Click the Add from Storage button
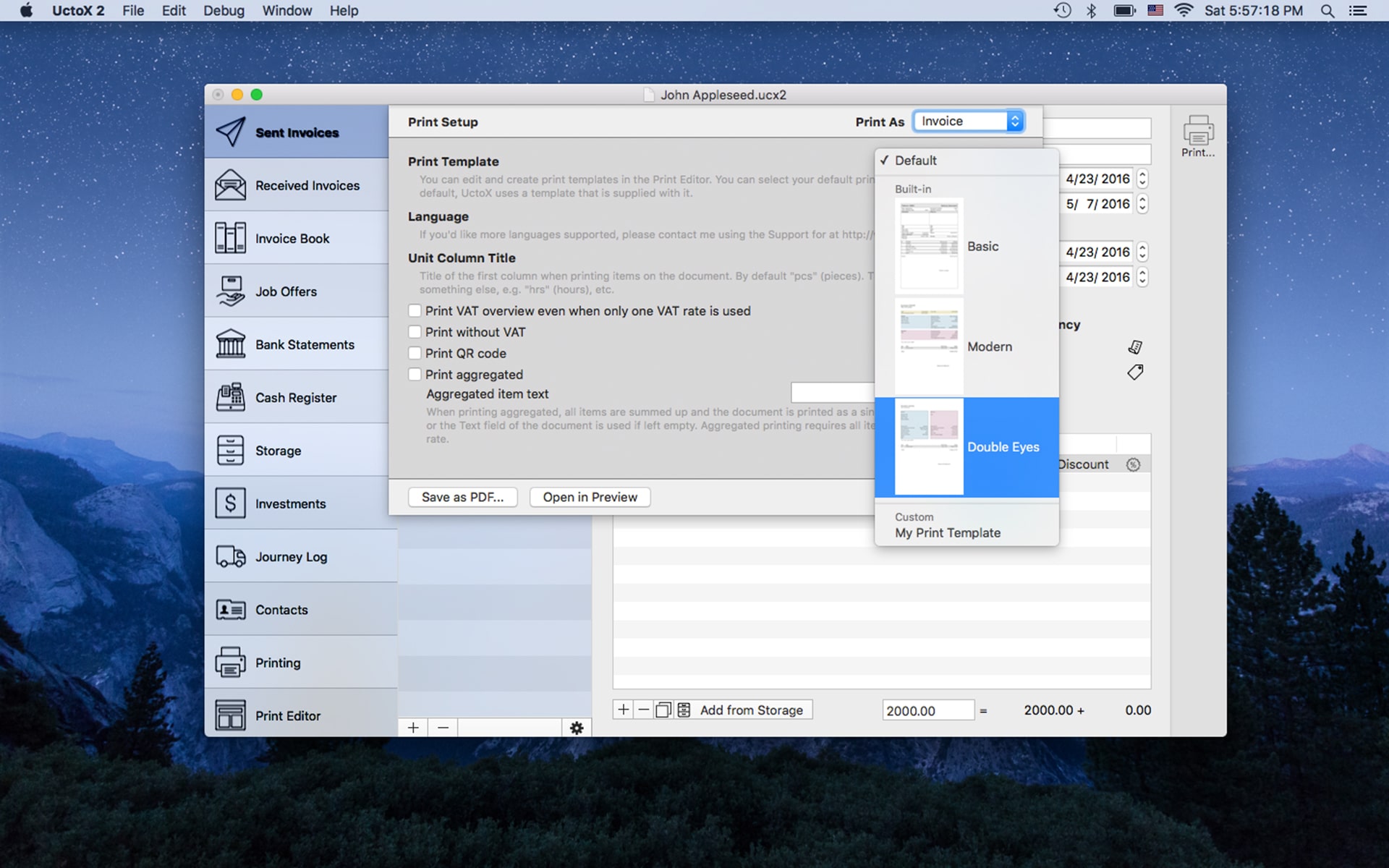 (752, 709)
